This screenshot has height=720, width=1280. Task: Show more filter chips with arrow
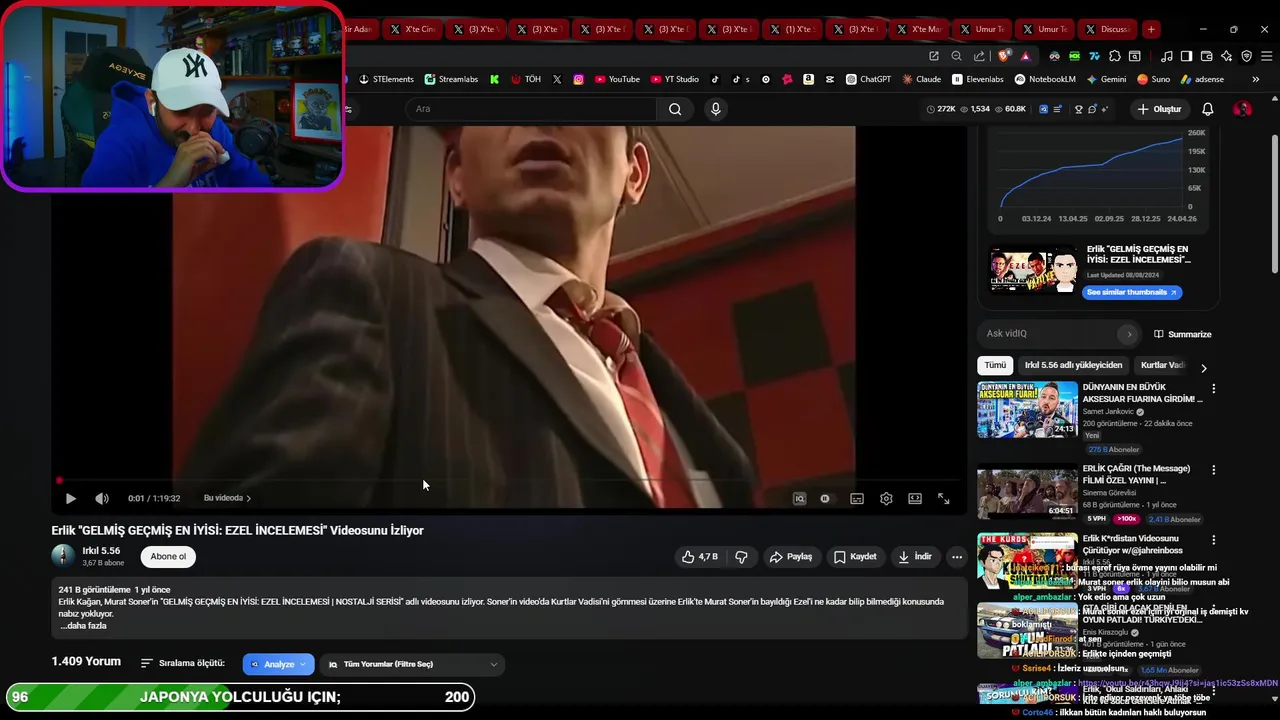click(1203, 368)
